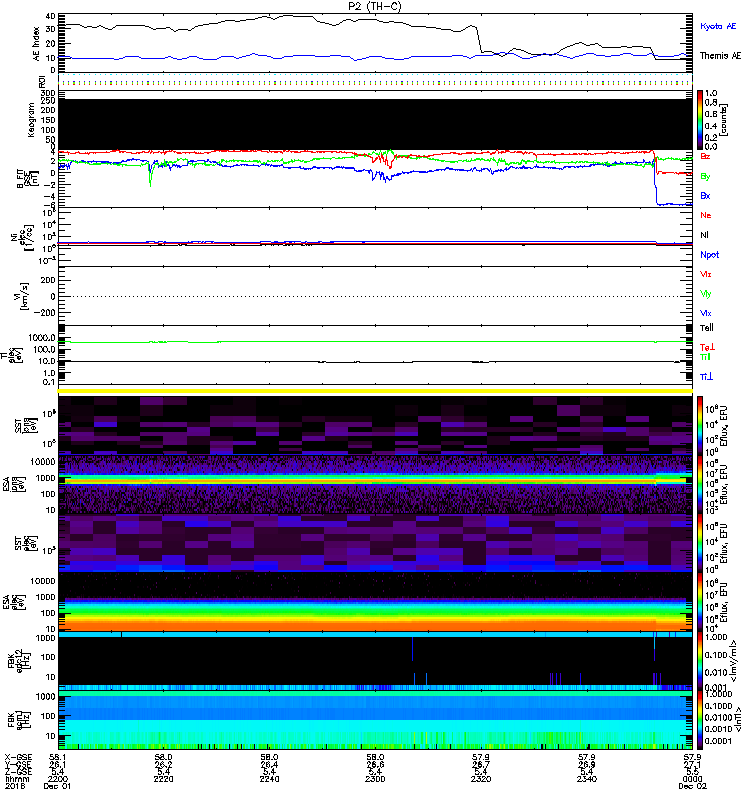Click the blue Npot legend label
Image resolution: width=750 pixels, height=800 pixels.
click(709, 255)
